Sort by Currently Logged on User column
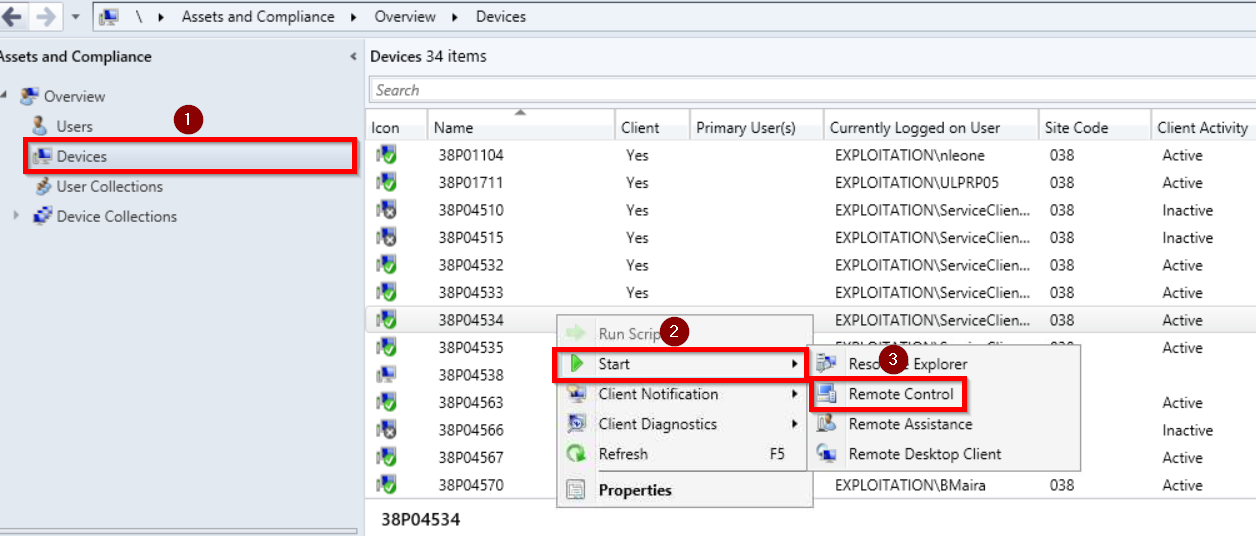This screenshot has height=536, width=1256. pos(914,127)
